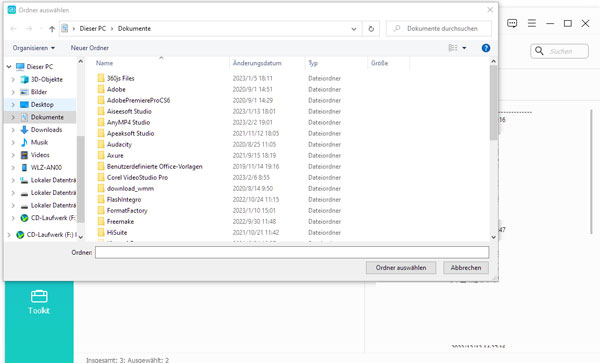The width and height of the screenshot is (600, 363).
Task: Open view options dropdown arrow
Action: click(464, 48)
